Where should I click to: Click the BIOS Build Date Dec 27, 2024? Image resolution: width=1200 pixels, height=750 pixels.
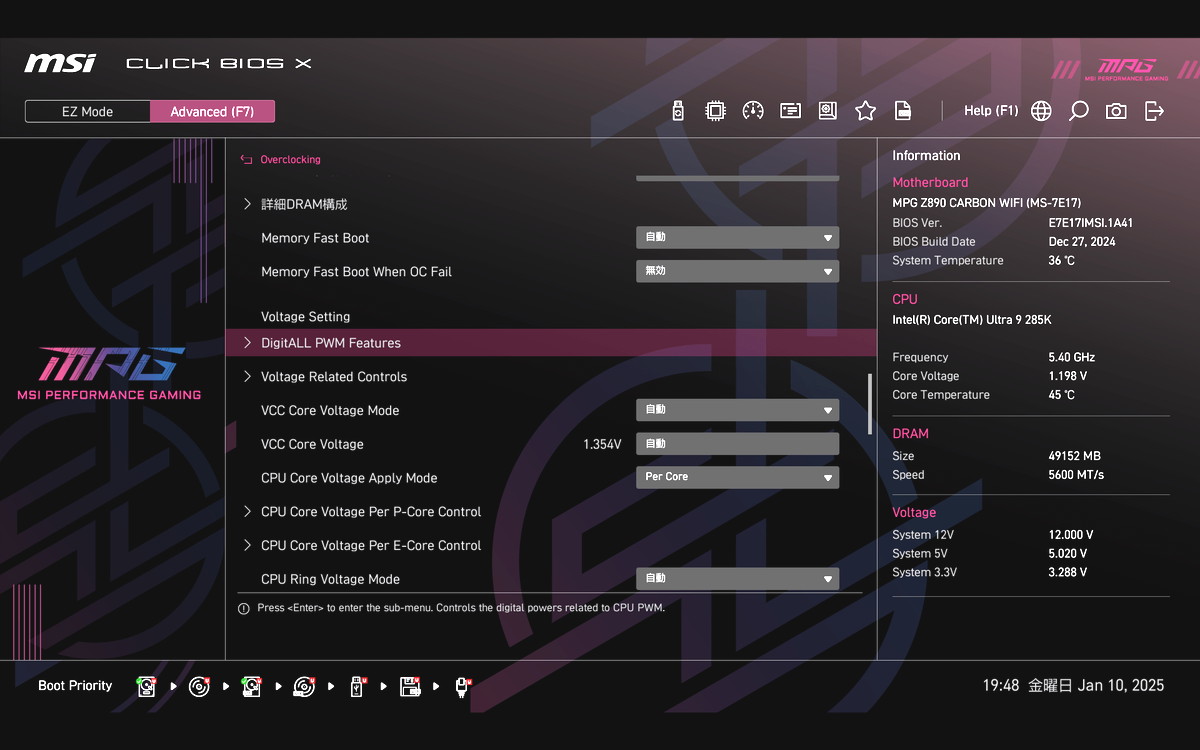click(x=1082, y=242)
